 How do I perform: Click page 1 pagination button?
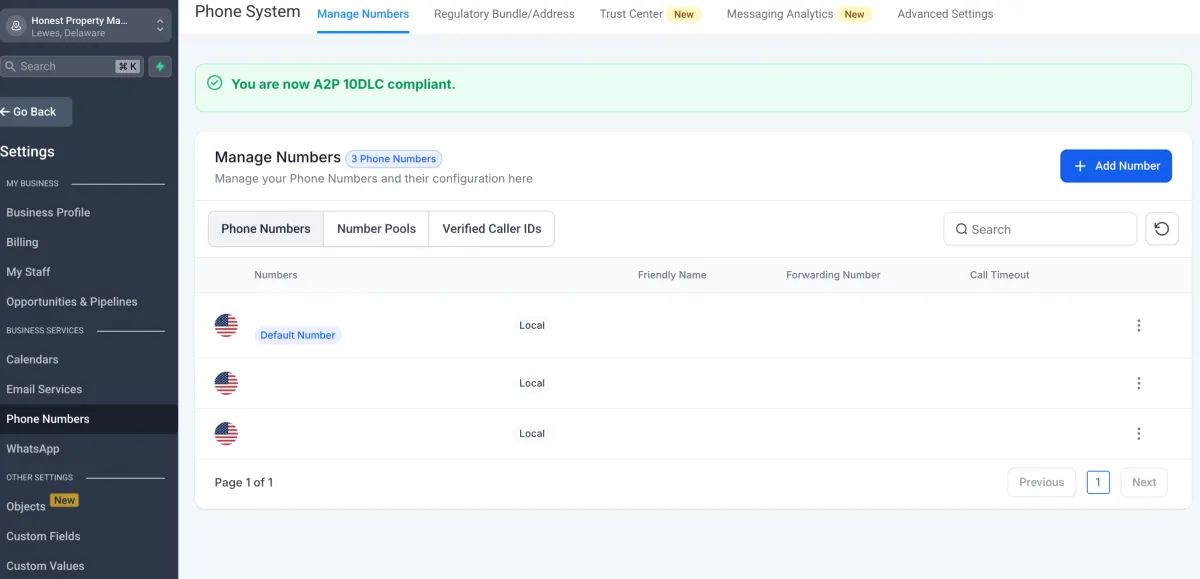[1098, 482]
